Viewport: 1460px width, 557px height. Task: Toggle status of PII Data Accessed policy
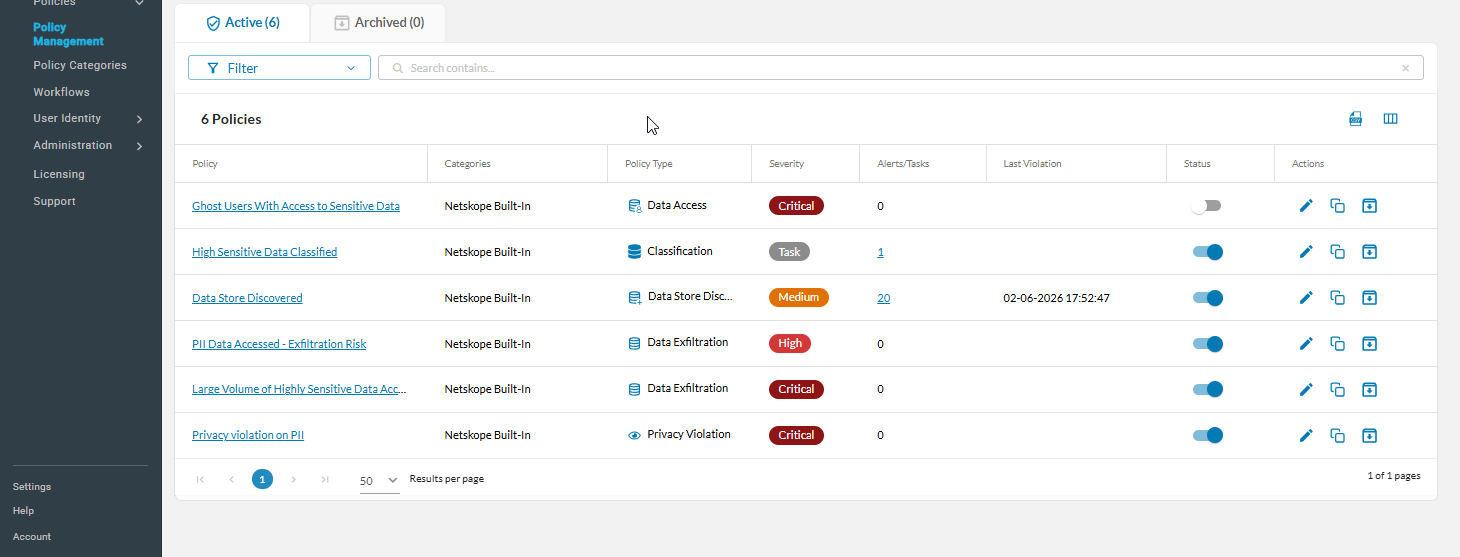tap(1207, 344)
